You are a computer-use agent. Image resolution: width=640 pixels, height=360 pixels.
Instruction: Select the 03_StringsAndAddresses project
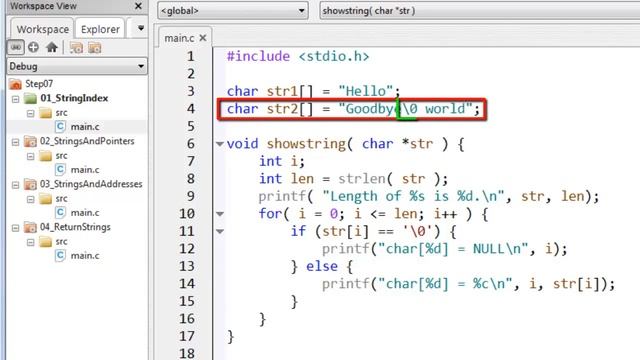tap(91, 184)
